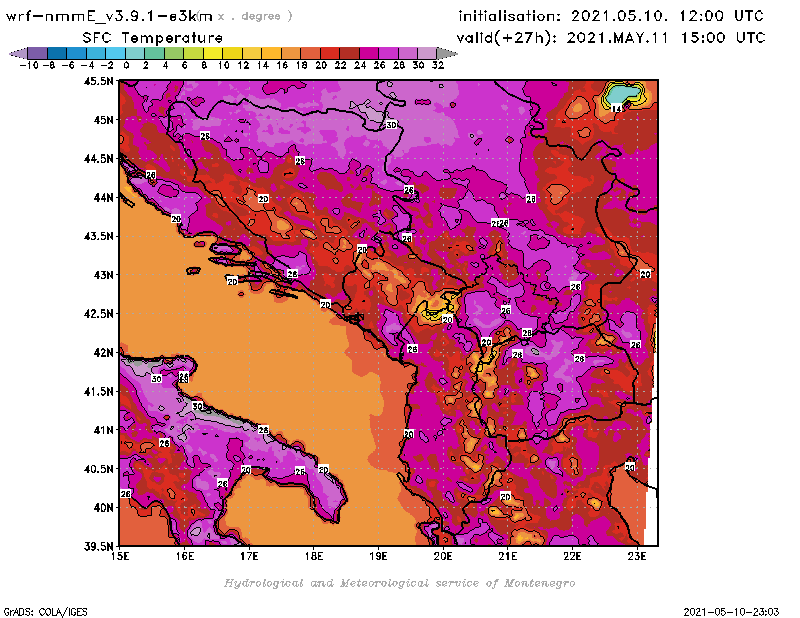Click the Hydrological and Meteorological service of Montenegro caption
The height and width of the screenshot is (618, 800).
(399, 583)
